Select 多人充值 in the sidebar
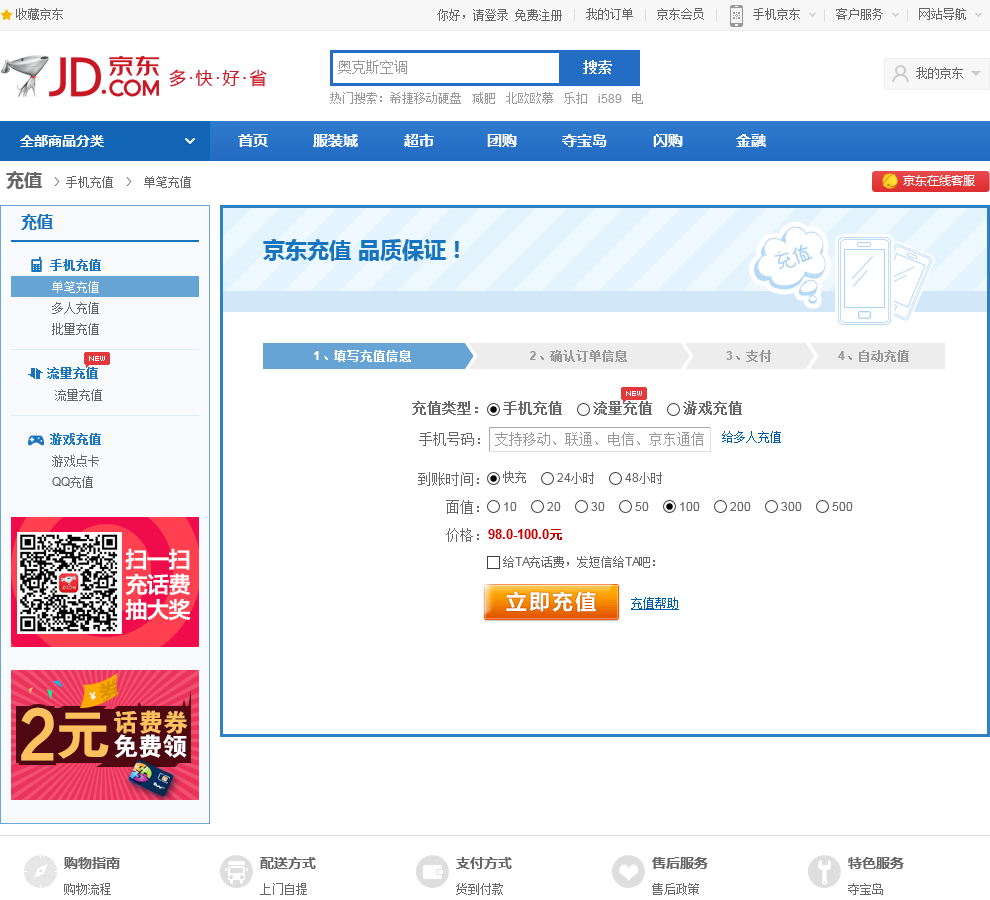The height and width of the screenshot is (900, 990). click(75, 308)
